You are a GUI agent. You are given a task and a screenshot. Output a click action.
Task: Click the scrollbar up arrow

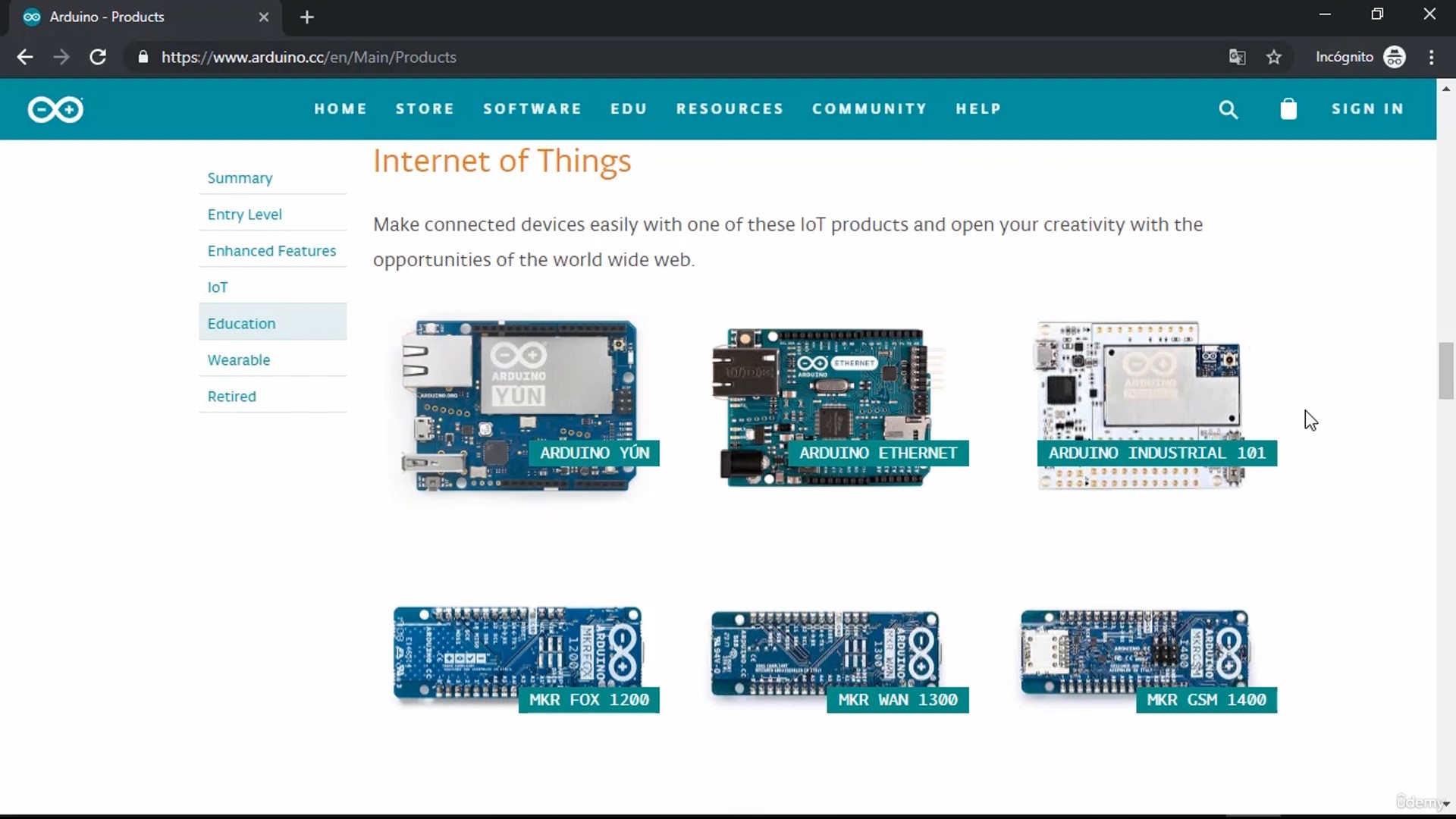click(x=1446, y=89)
